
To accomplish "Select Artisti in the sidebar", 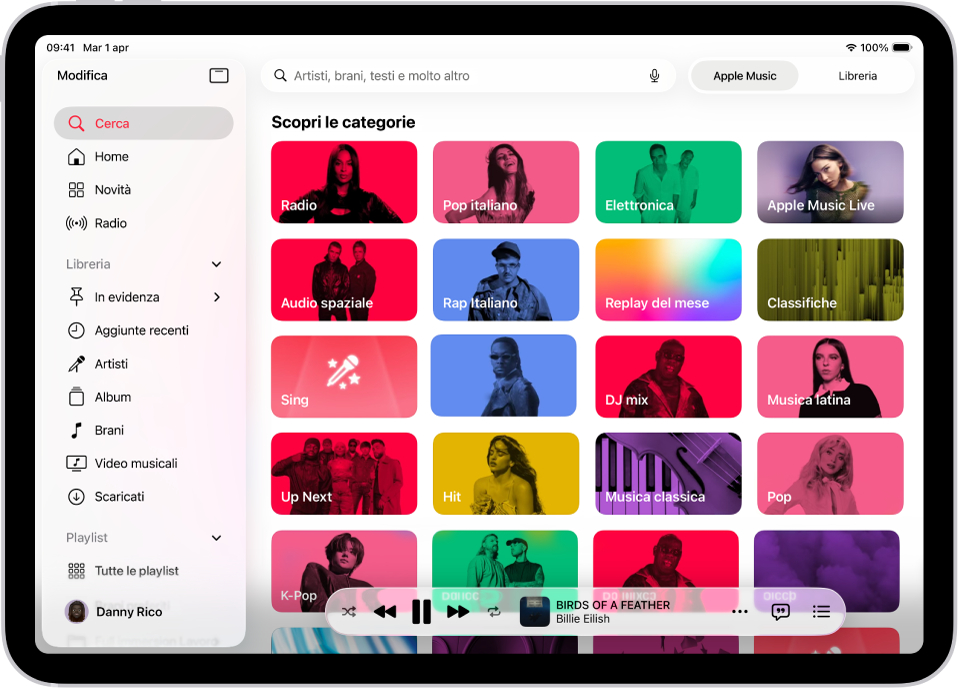I will click(x=110, y=363).
